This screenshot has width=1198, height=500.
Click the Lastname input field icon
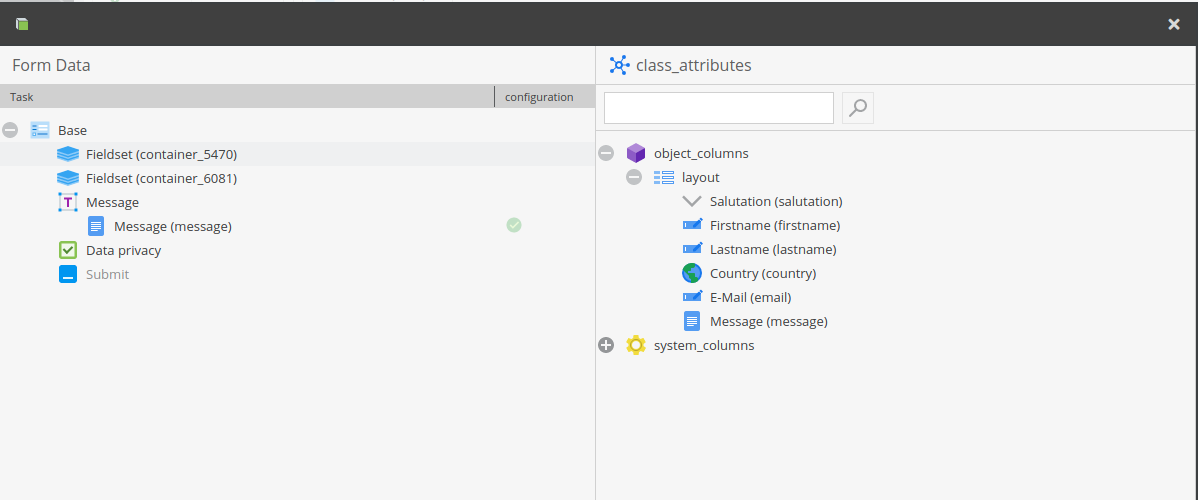point(692,248)
